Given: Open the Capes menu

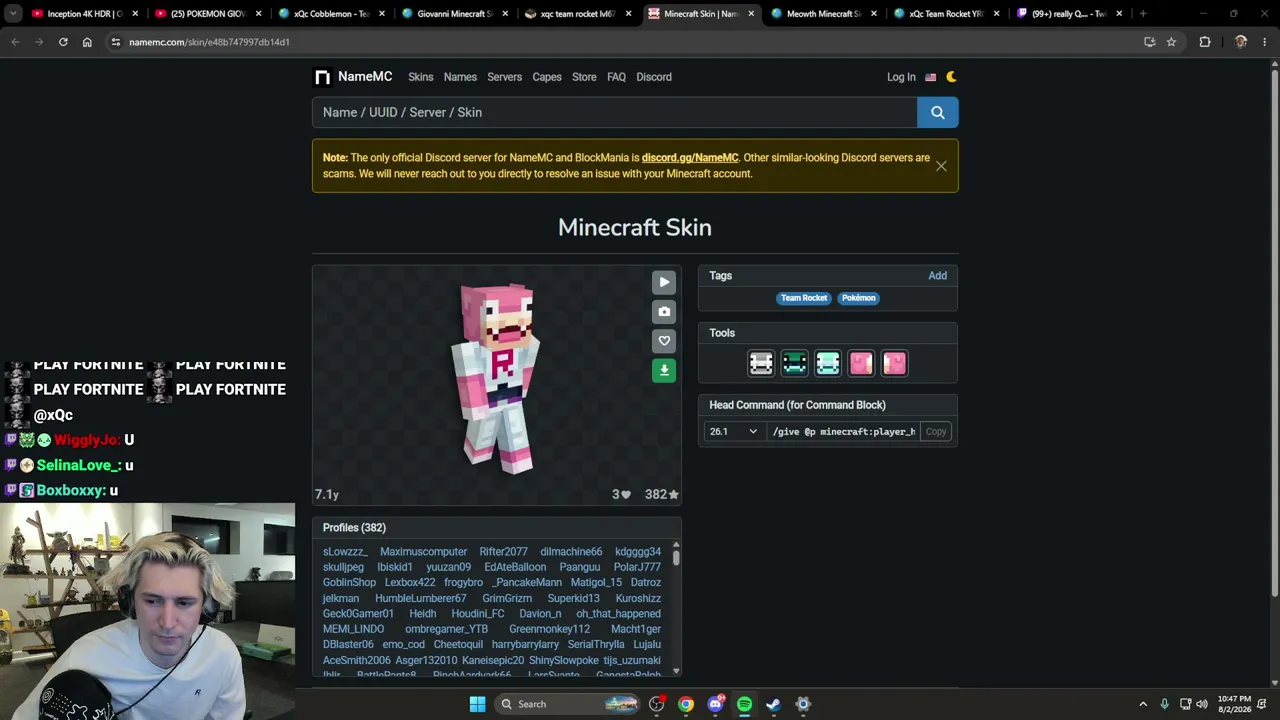Looking at the screenshot, I should (547, 77).
